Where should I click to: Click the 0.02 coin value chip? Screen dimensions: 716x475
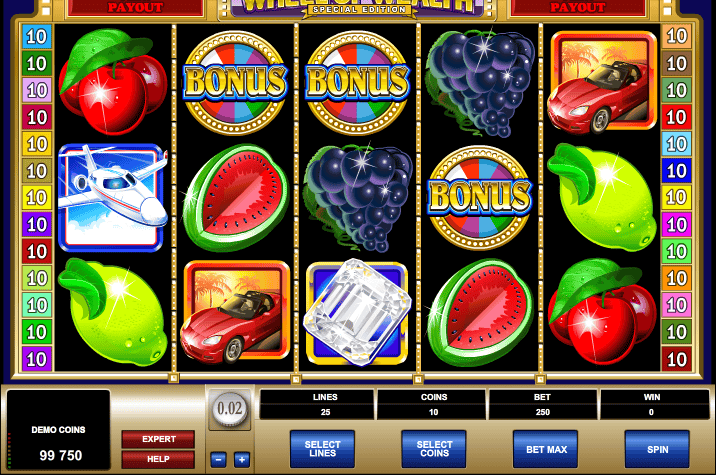(230, 408)
